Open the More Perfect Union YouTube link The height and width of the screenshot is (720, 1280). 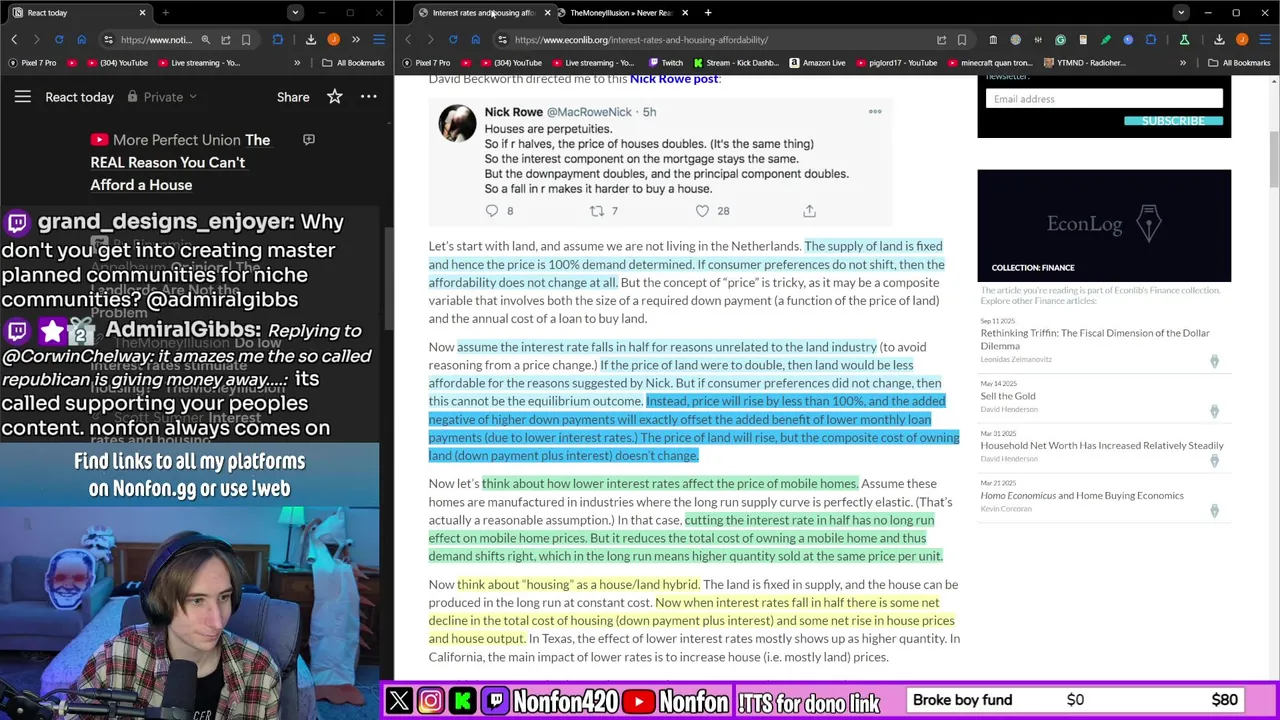point(180,162)
